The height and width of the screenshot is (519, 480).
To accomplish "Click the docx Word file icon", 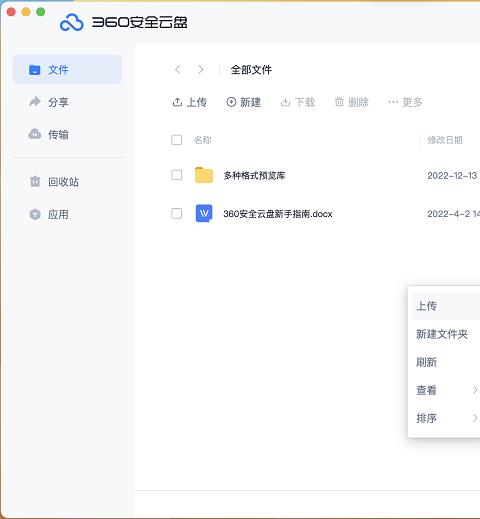I will 204,213.
